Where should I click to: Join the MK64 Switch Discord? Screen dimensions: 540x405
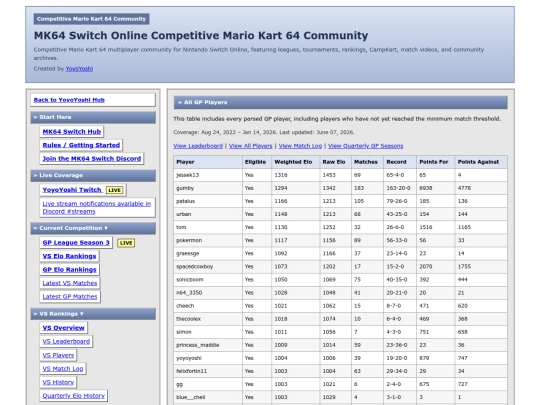(x=92, y=158)
